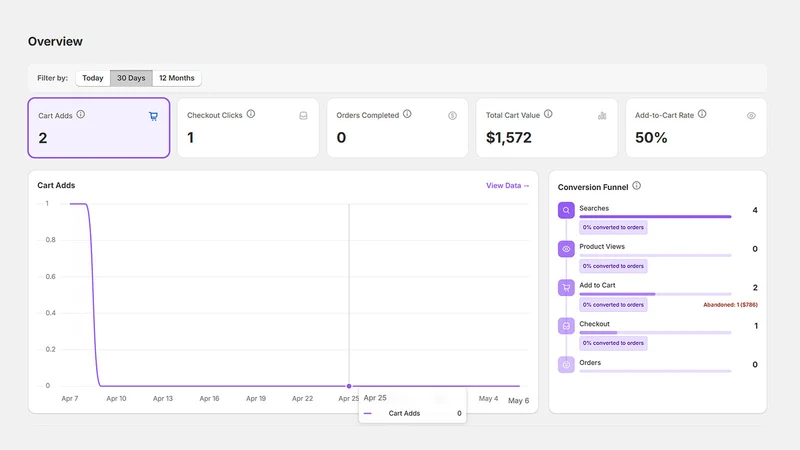Click the $1,572 total cart value
The width and height of the screenshot is (800, 450).
point(509,138)
